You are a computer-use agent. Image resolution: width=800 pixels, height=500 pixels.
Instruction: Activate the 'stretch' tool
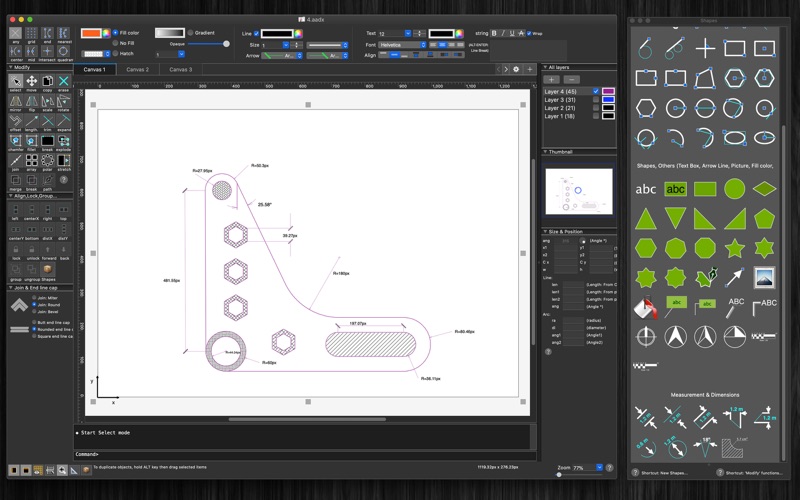[x=63, y=160]
